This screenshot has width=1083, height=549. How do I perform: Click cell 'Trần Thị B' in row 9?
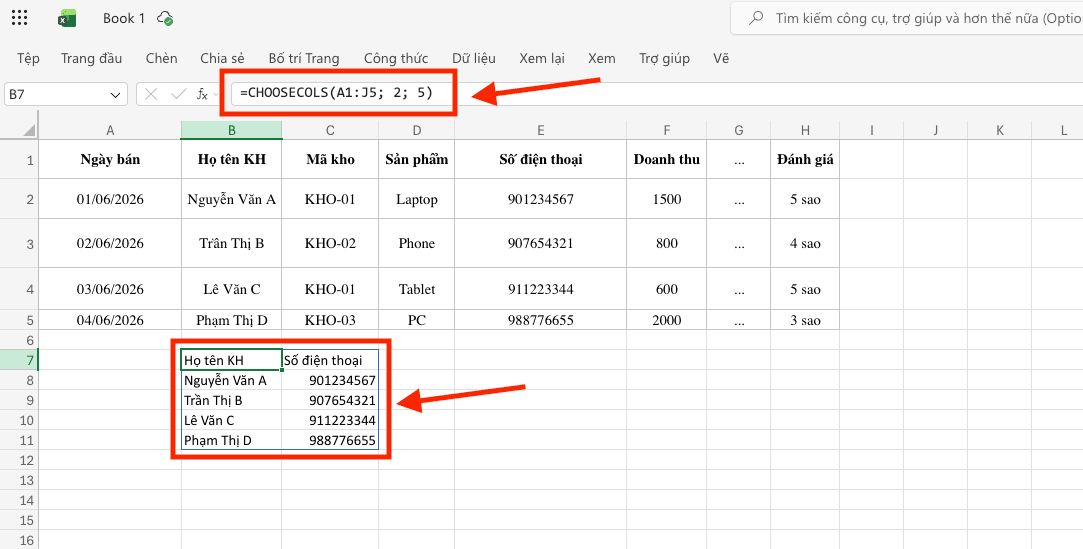(x=231, y=400)
